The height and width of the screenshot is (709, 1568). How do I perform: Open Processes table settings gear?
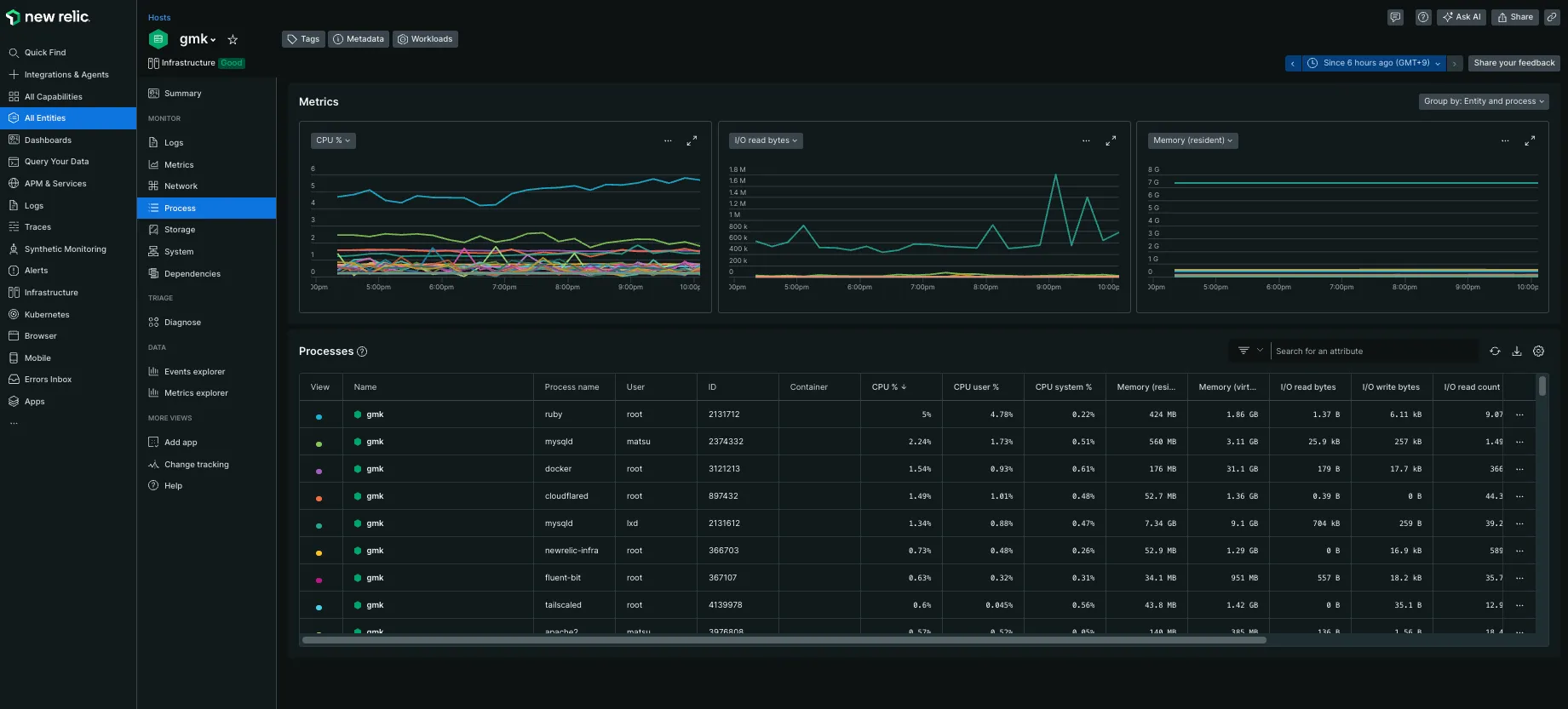[x=1538, y=352]
